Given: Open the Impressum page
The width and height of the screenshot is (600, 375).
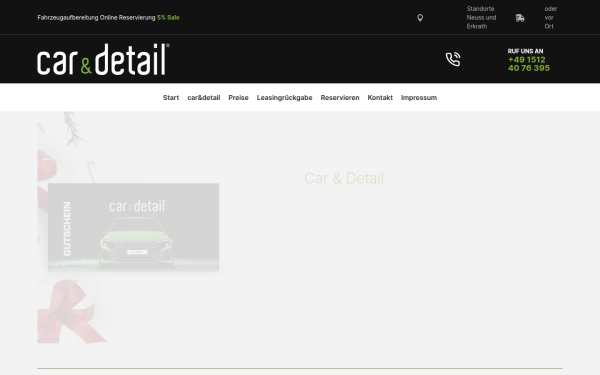Looking at the screenshot, I should click(x=419, y=98).
